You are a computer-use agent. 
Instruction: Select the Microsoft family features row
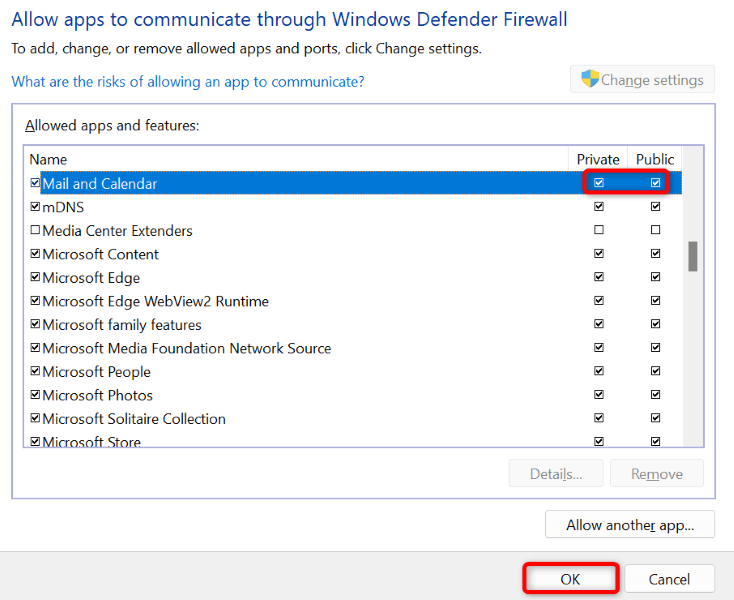pos(353,324)
